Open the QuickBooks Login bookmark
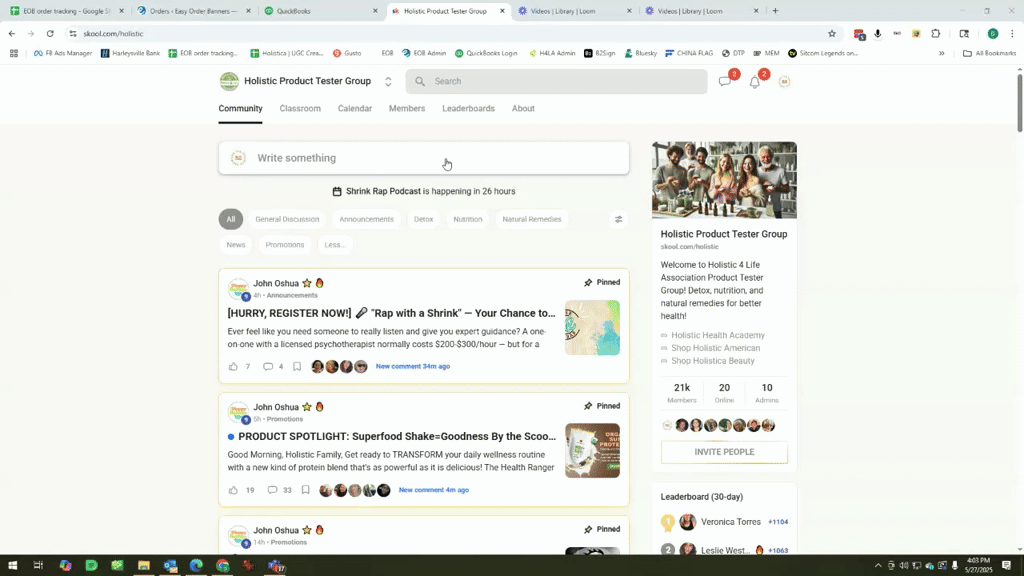 pyautogui.click(x=486, y=54)
